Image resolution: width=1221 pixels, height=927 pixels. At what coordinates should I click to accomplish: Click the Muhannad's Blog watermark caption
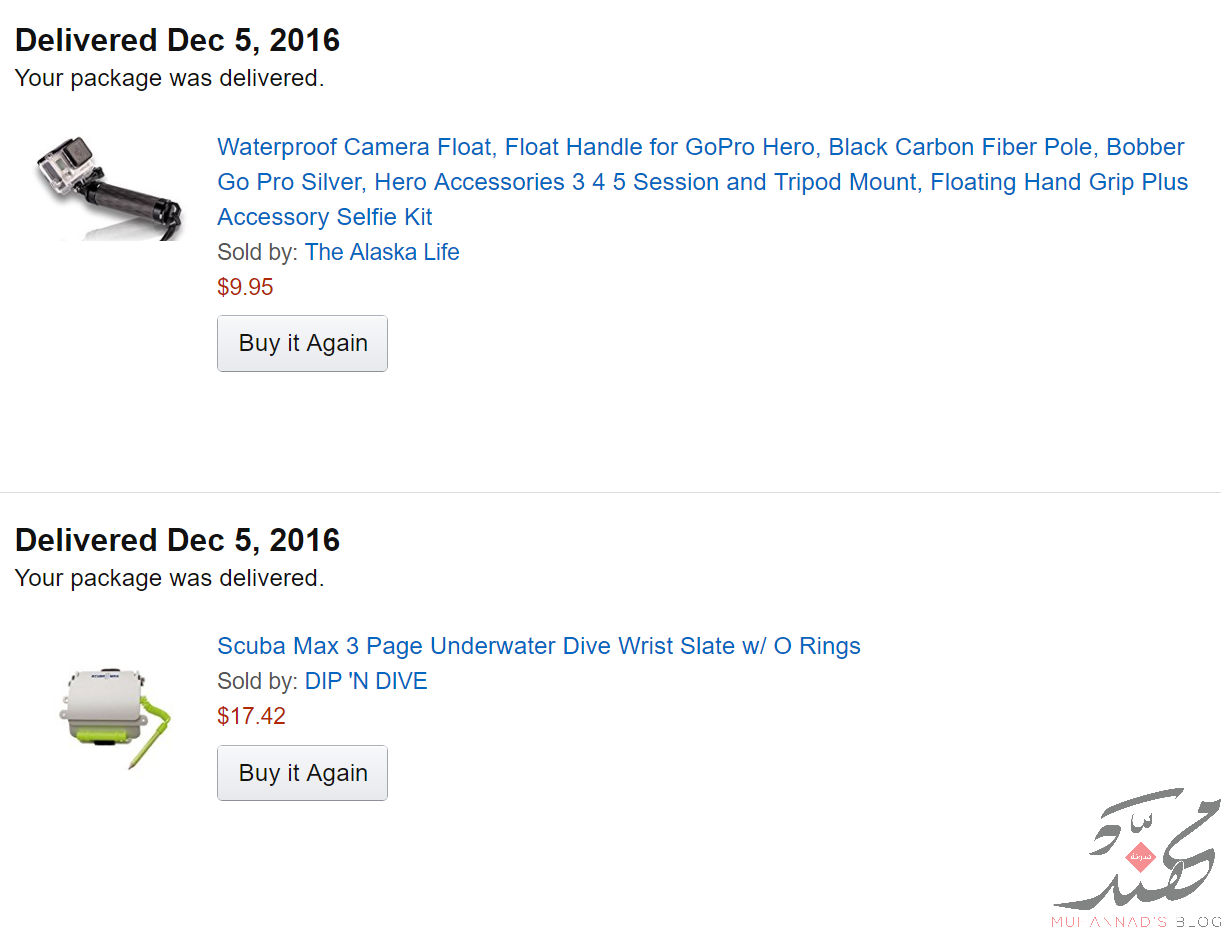(x=1136, y=920)
